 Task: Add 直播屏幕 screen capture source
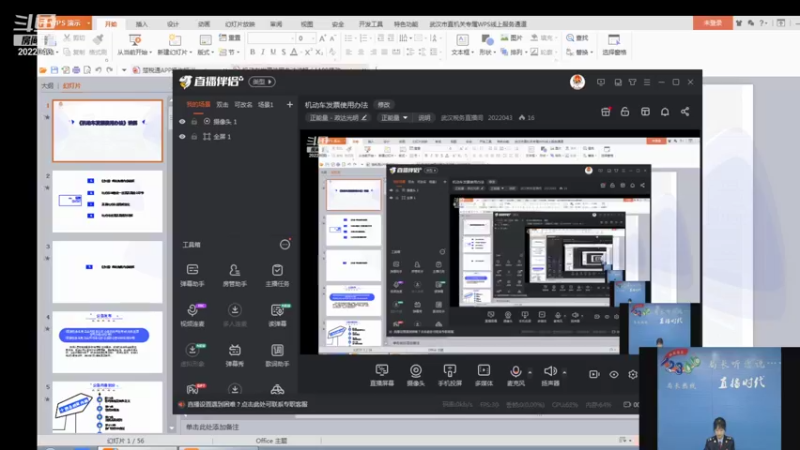click(382, 375)
